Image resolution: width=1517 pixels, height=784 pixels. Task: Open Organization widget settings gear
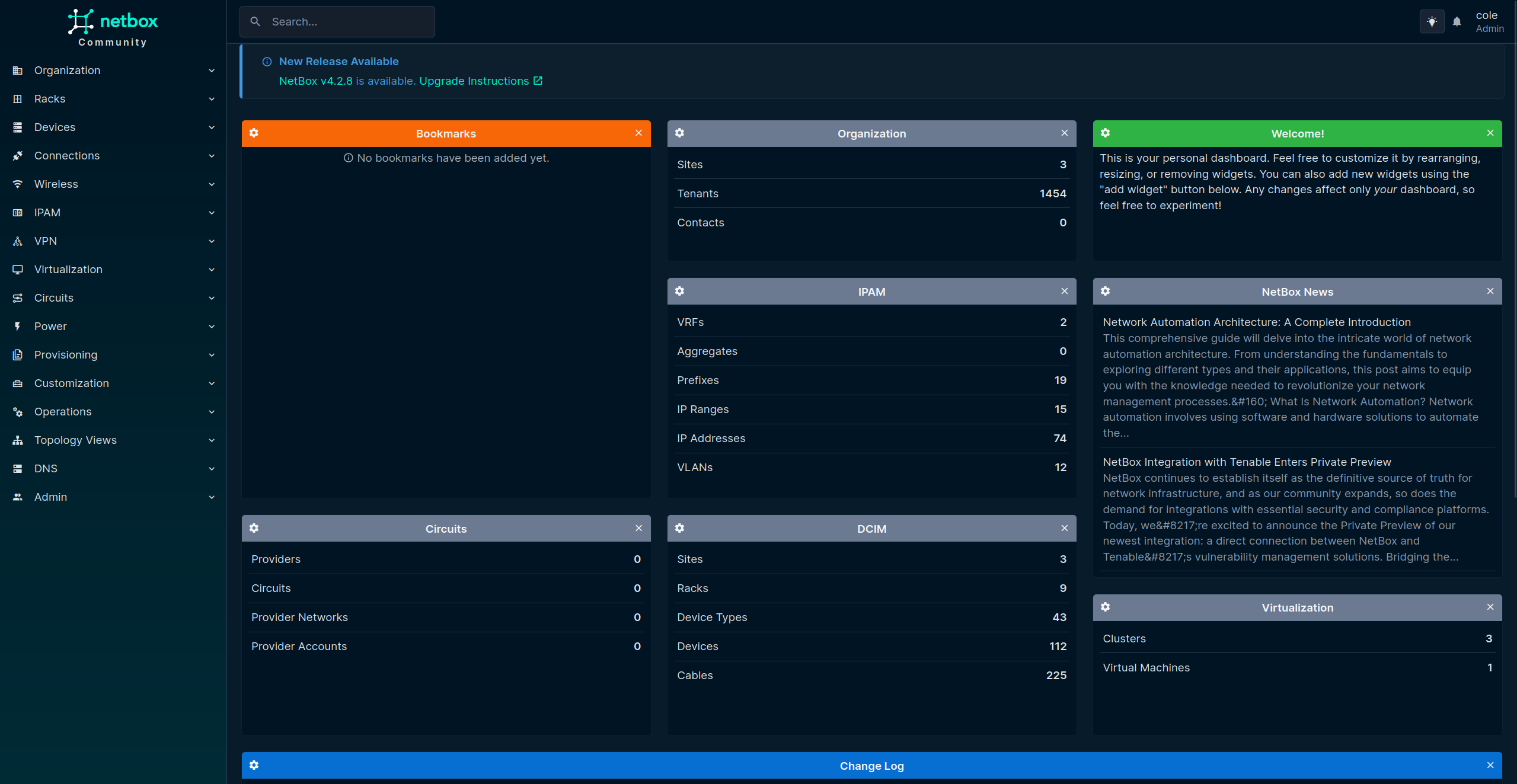679,133
